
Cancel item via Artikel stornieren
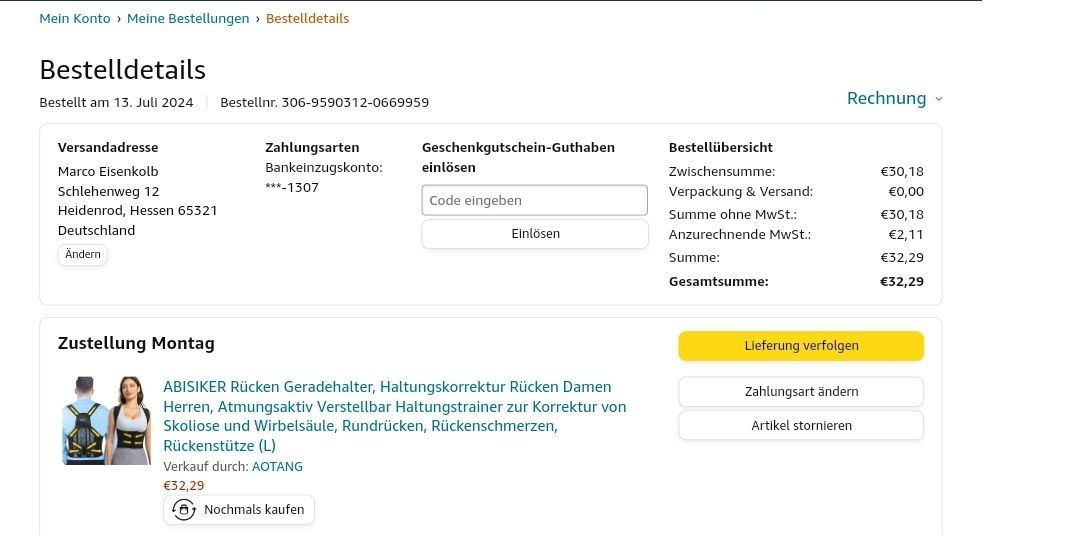(801, 425)
